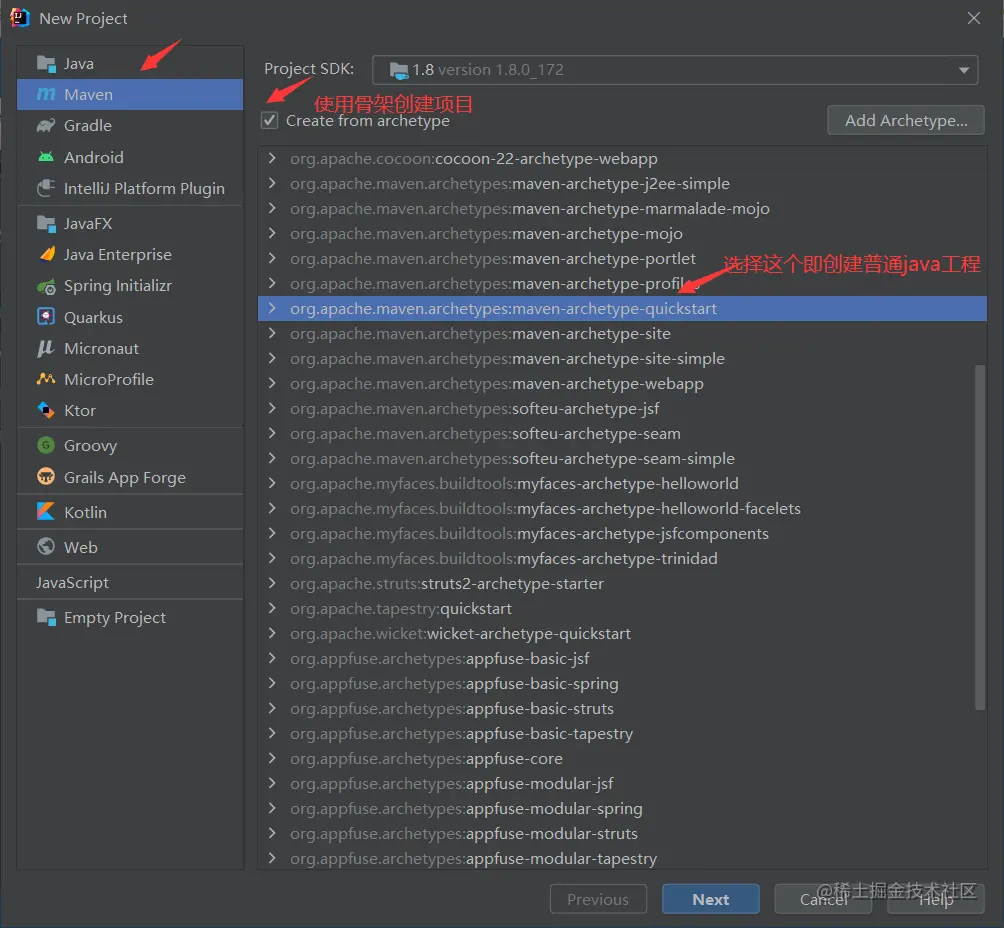
Task: Toggle Create from archetype checkbox
Action: (x=270, y=120)
